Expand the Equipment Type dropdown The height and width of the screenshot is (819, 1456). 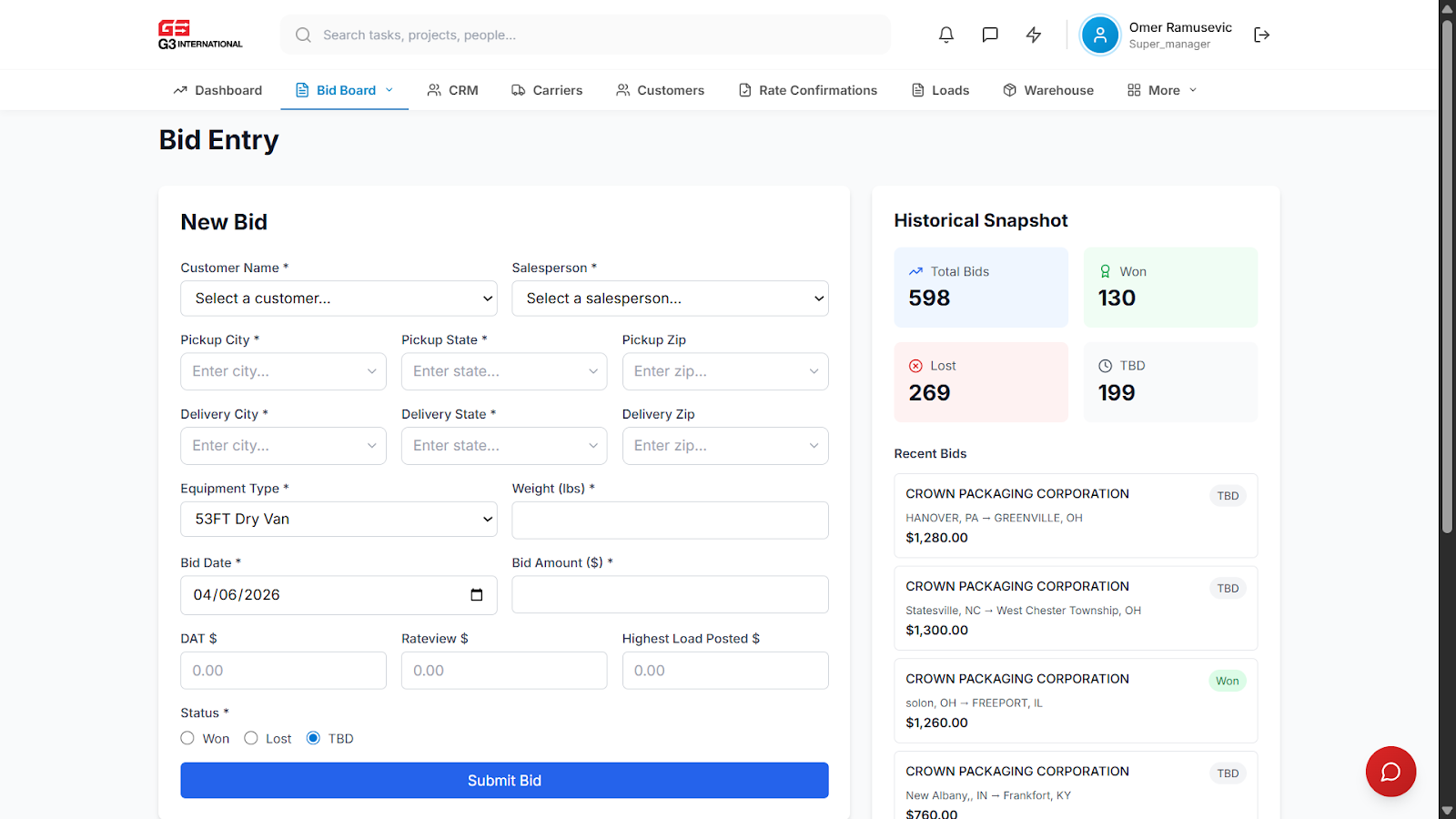[339, 519]
